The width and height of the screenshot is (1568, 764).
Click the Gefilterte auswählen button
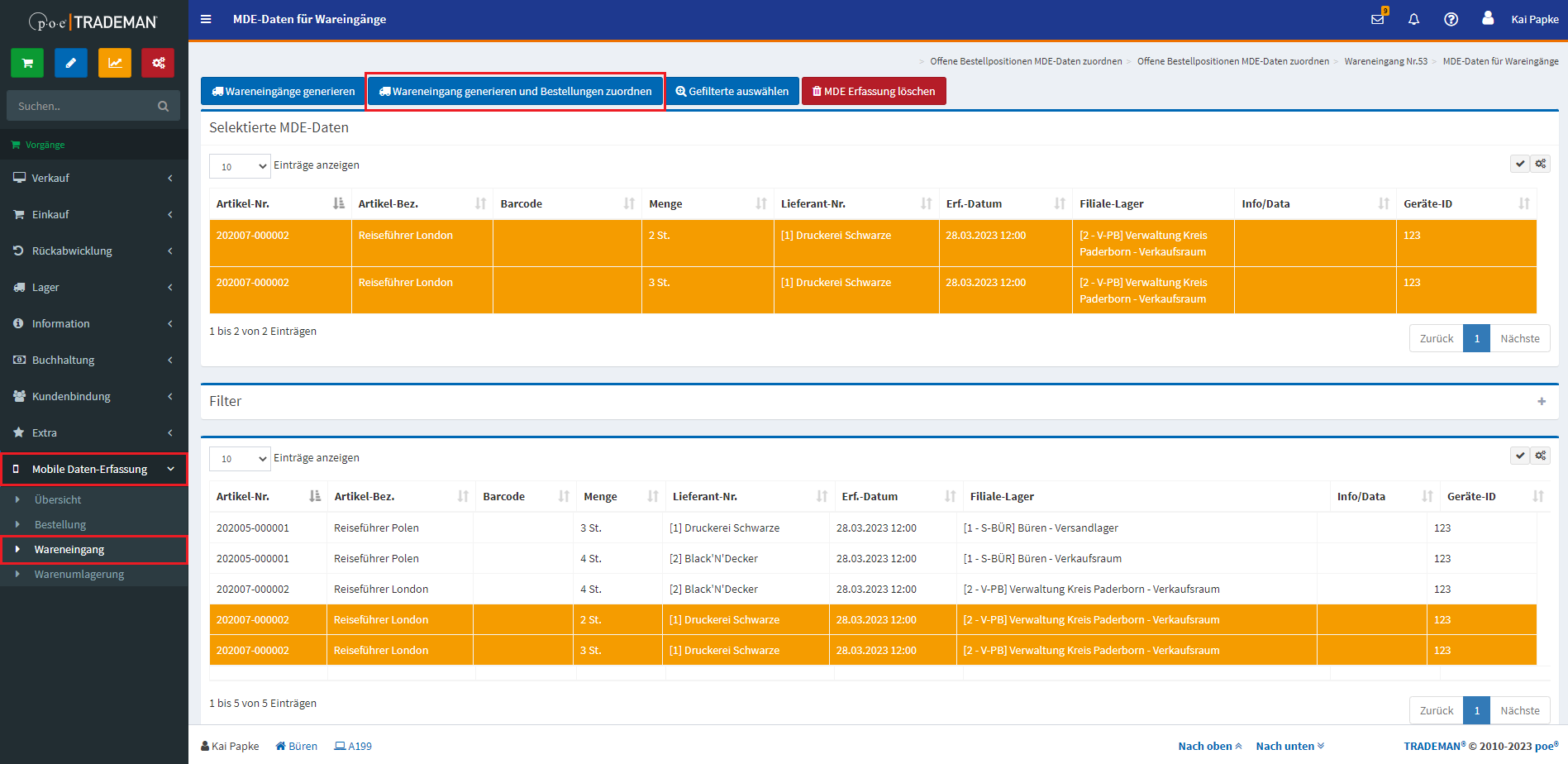point(732,91)
